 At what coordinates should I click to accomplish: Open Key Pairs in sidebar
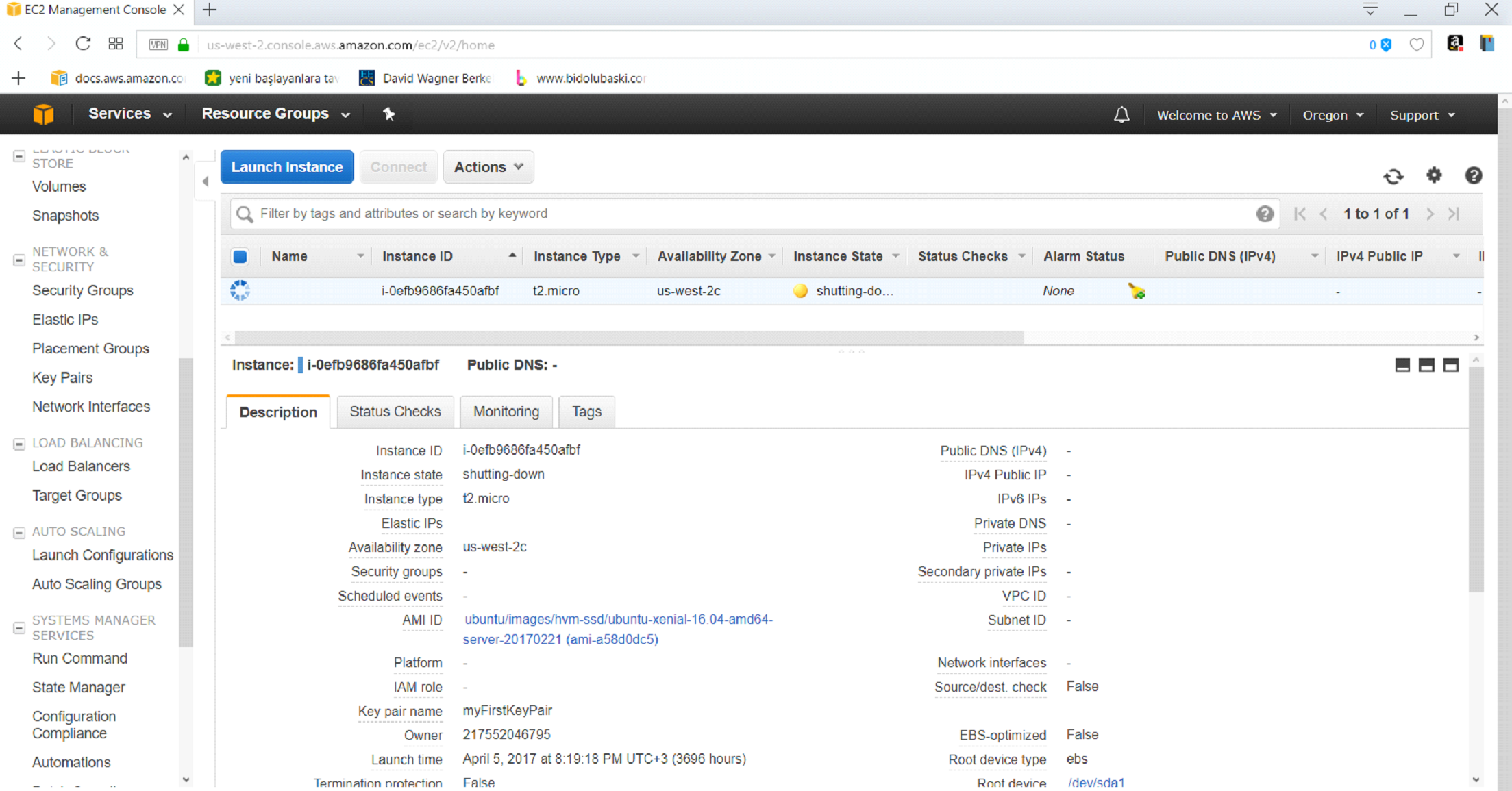[62, 378]
